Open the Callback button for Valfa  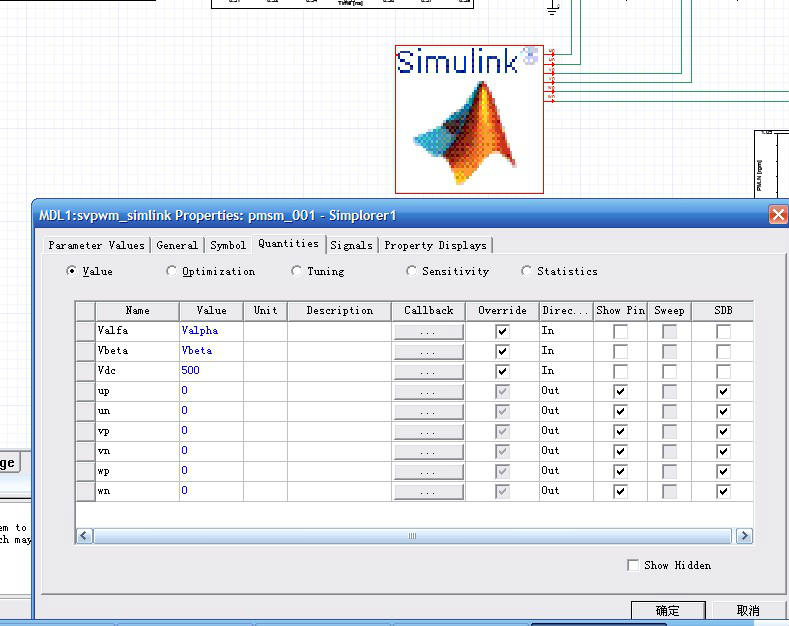428,332
